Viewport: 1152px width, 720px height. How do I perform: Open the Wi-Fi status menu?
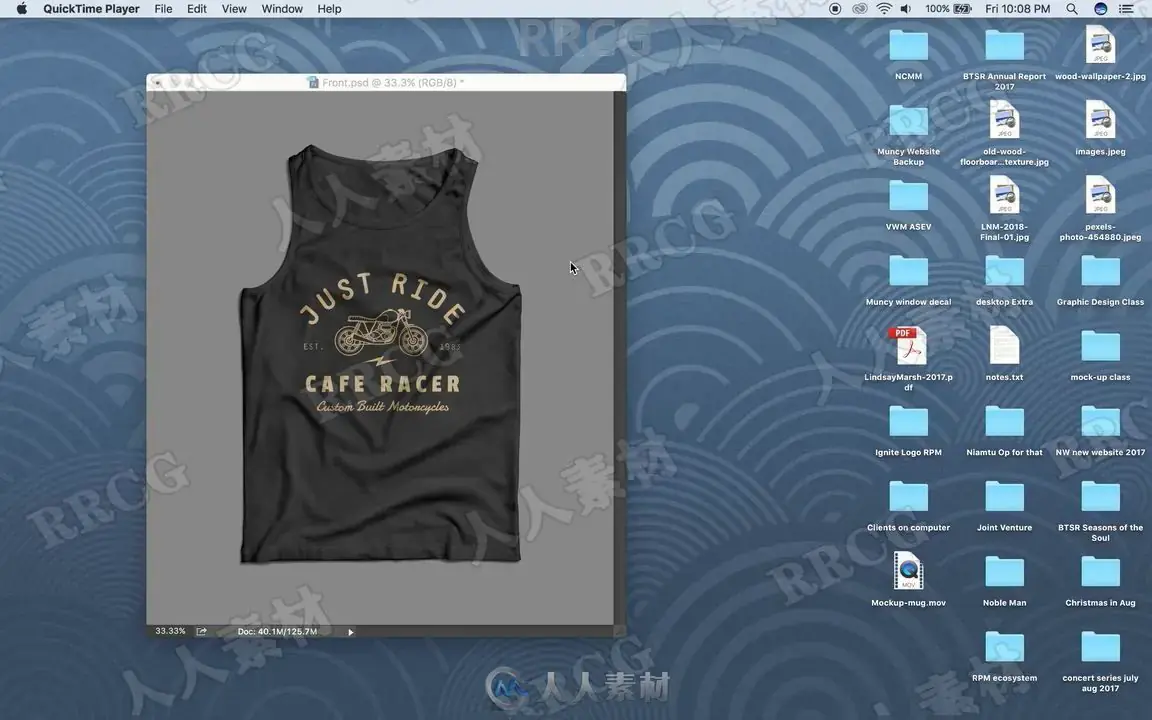click(x=884, y=9)
